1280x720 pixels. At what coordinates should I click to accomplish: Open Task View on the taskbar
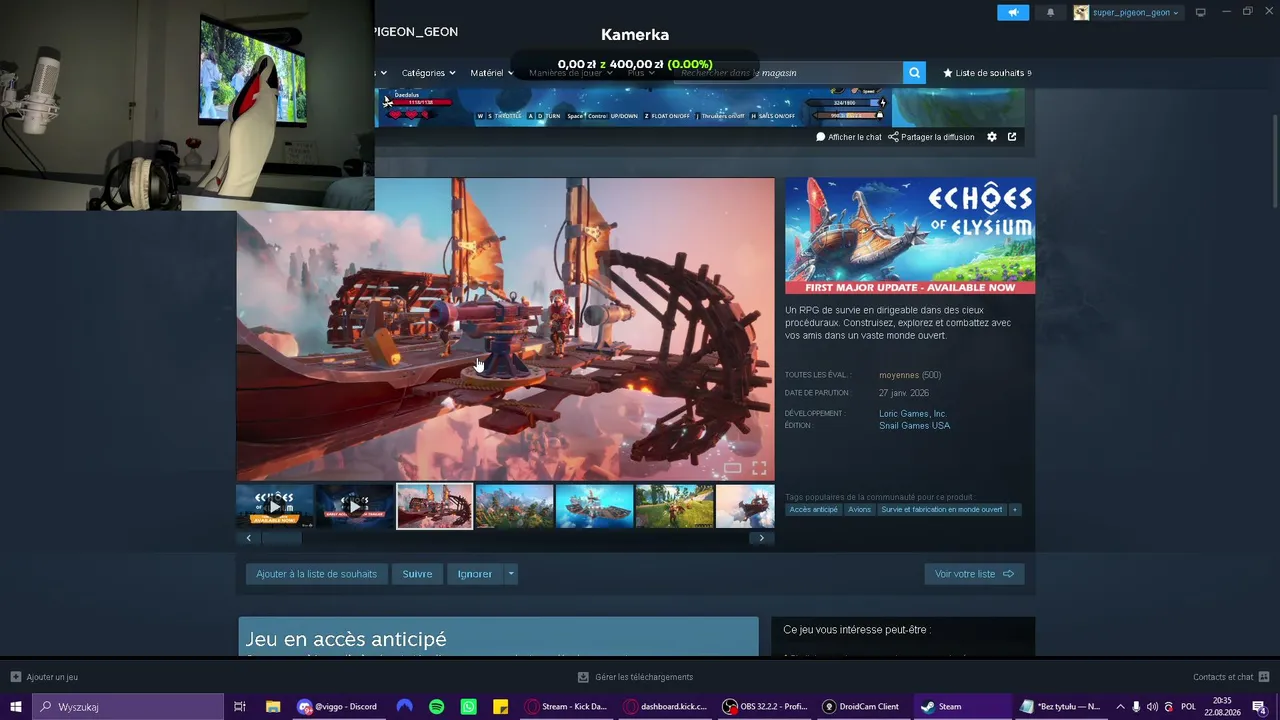point(240,707)
